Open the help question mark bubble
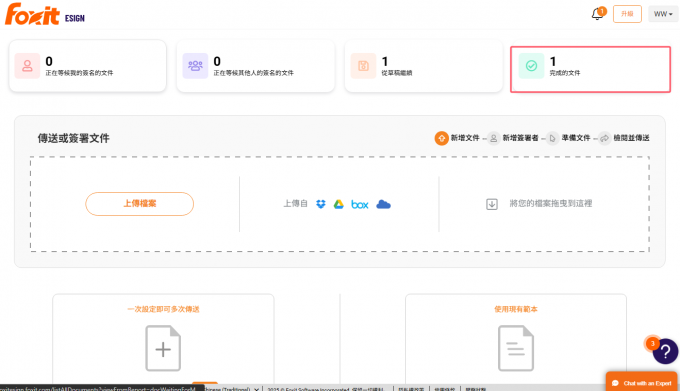This screenshot has width=680, height=391. tap(665, 351)
